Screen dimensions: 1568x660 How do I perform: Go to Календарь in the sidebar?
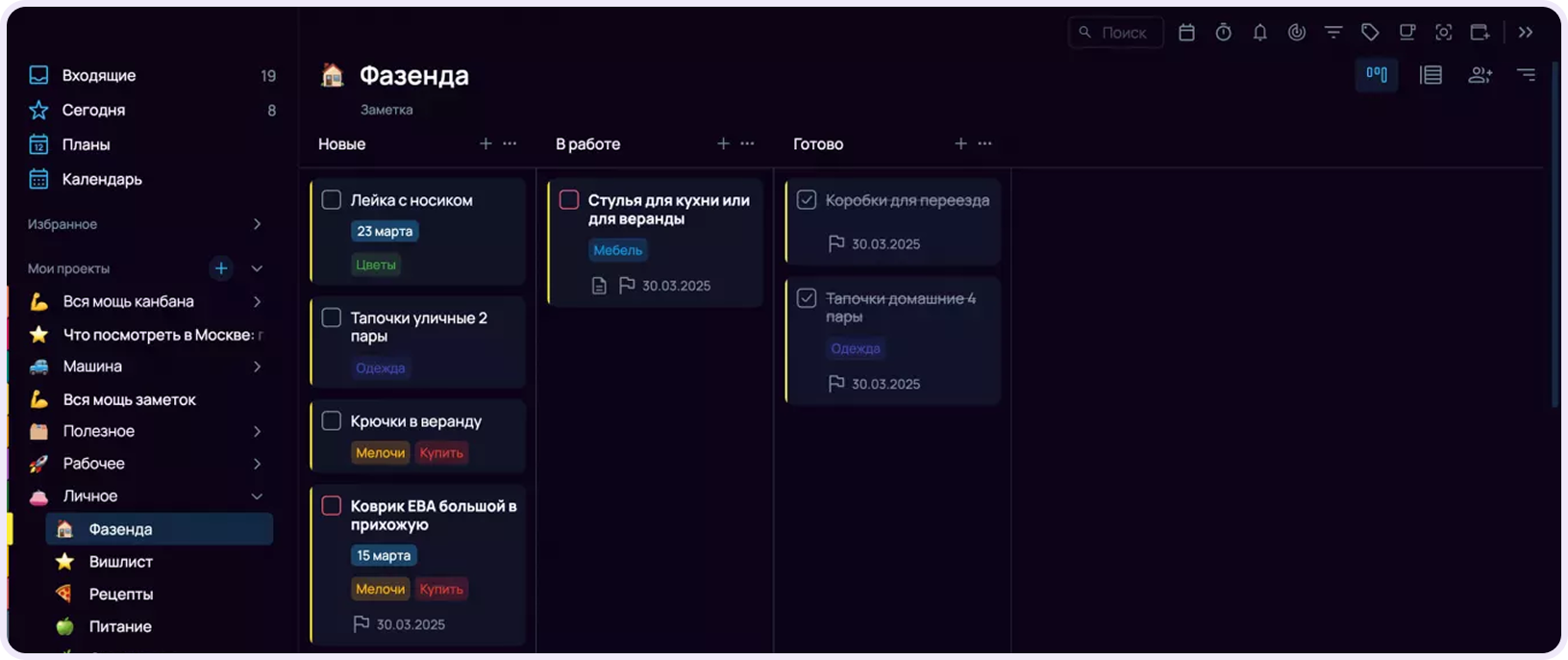(102, 179)
